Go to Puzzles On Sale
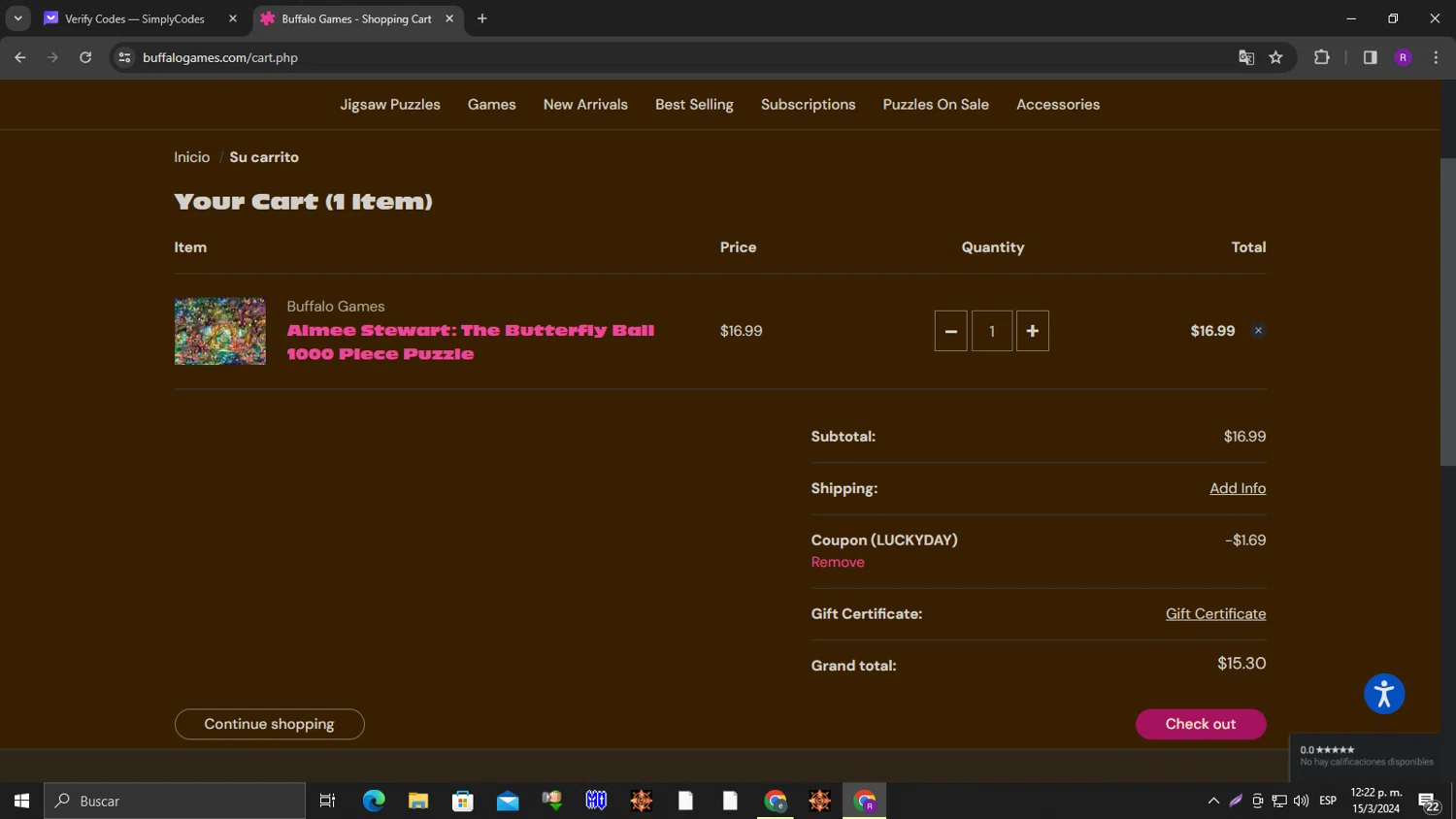 [936, 105]
